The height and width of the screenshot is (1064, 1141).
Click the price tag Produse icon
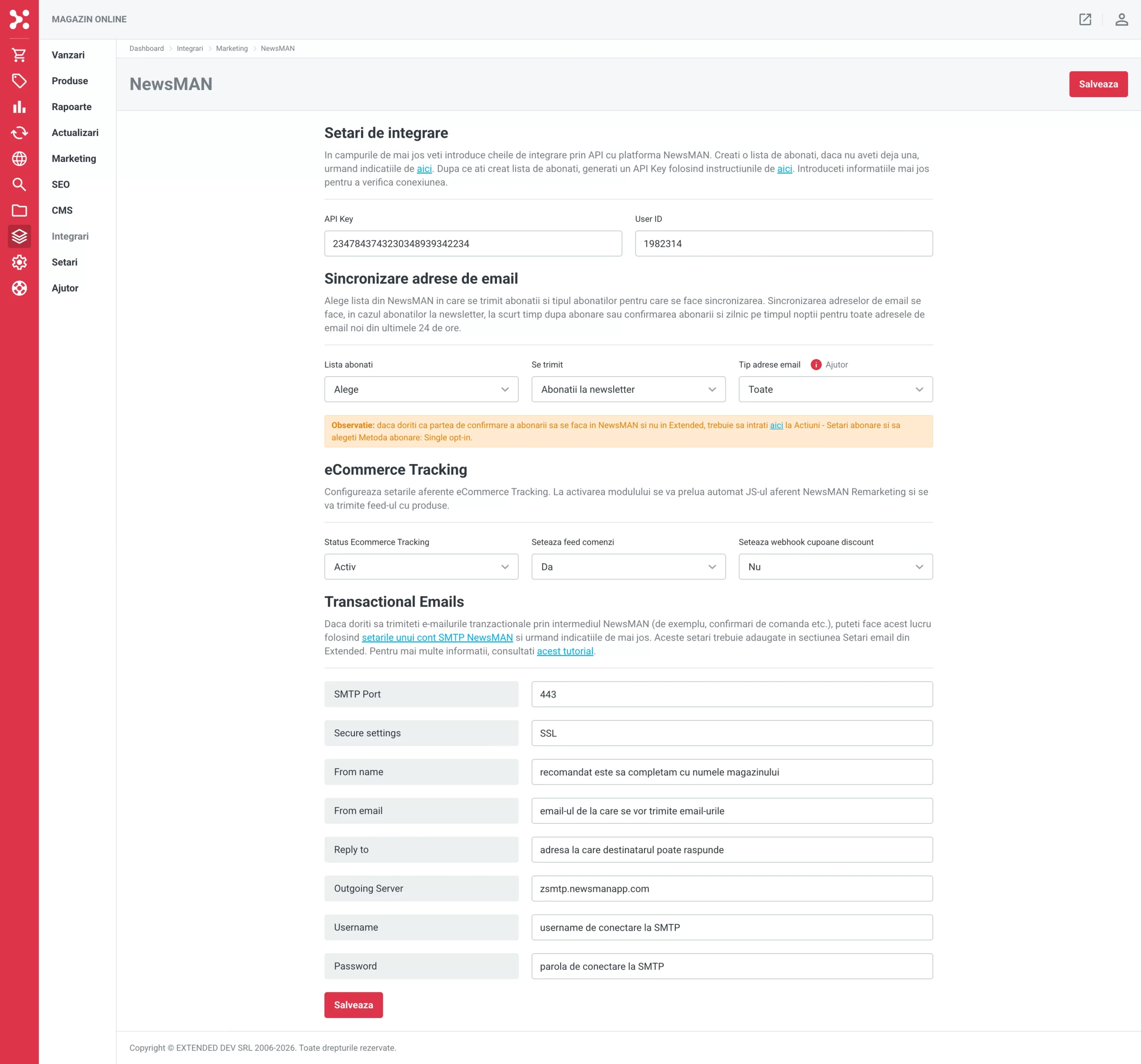coord(19,81)
